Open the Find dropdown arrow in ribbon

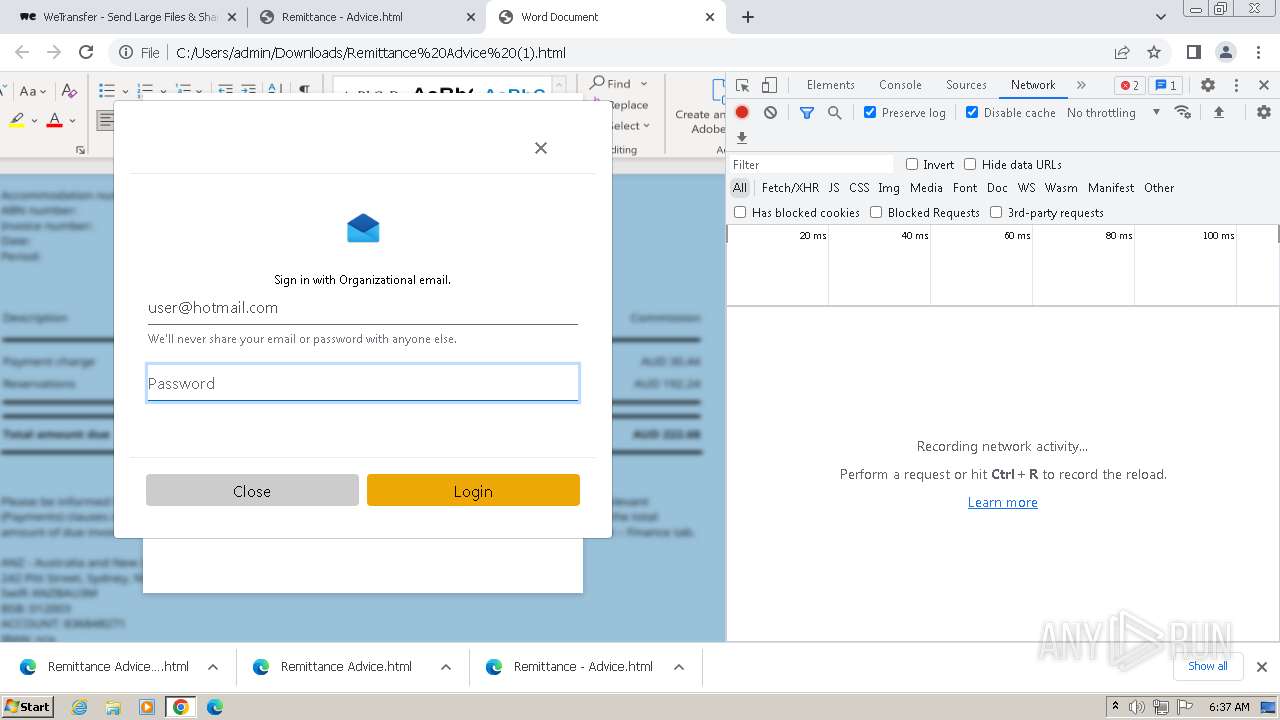point(644,84)
